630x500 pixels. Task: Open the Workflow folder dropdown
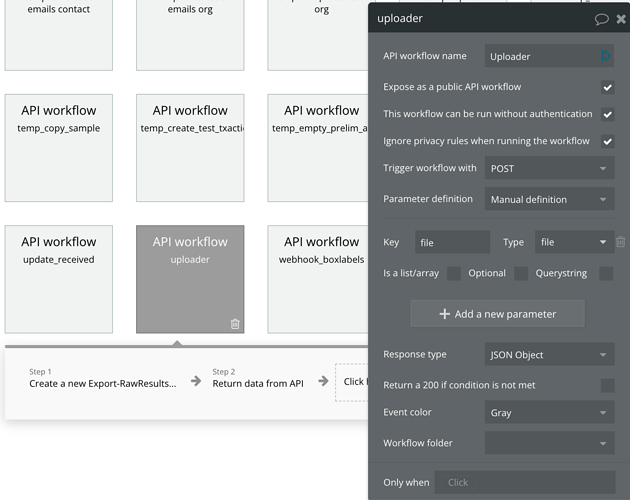click(549, 443)
